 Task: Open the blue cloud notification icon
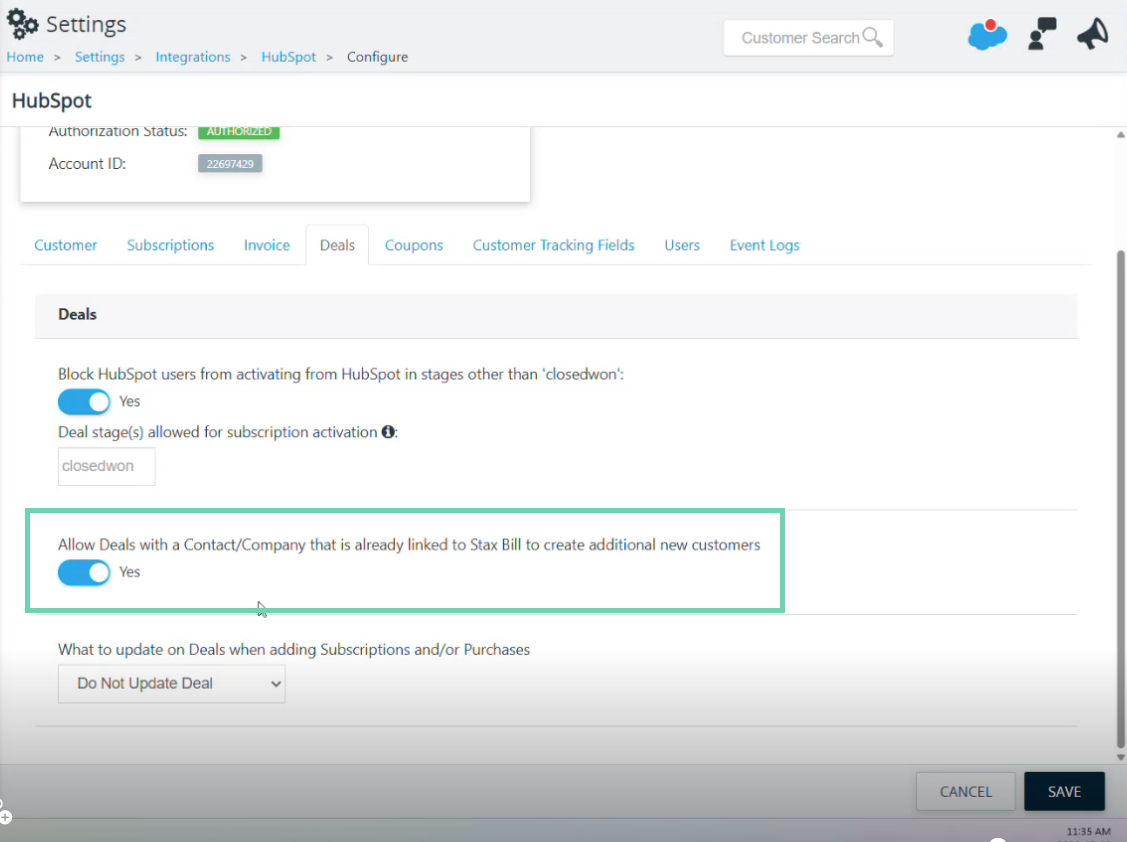987,35
